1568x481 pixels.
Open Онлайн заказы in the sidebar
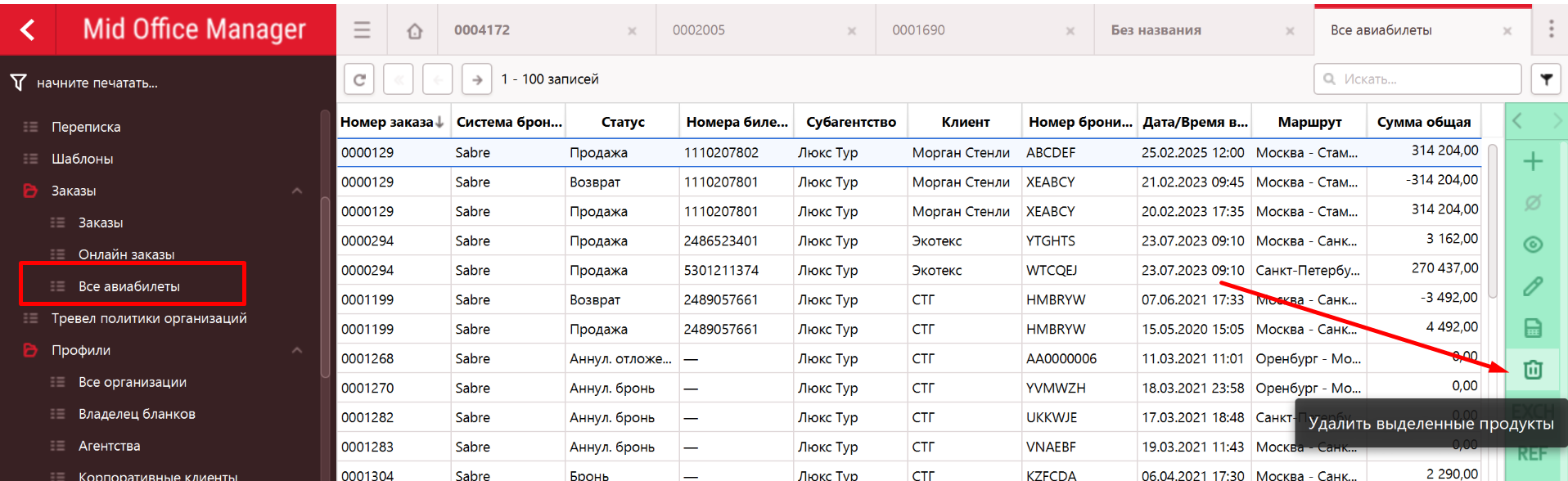click(x=126, y=254)
